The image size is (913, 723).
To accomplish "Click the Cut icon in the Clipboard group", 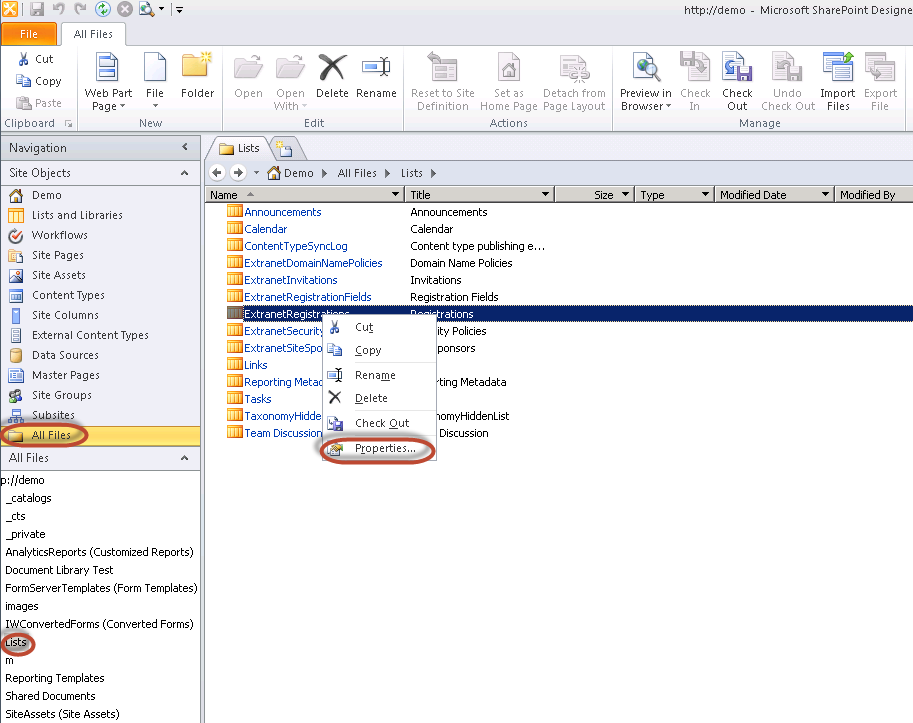I will [22, 61].
